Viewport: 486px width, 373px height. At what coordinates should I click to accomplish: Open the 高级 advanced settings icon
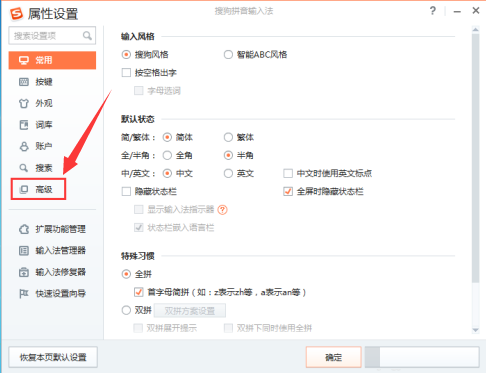point(24,189)
